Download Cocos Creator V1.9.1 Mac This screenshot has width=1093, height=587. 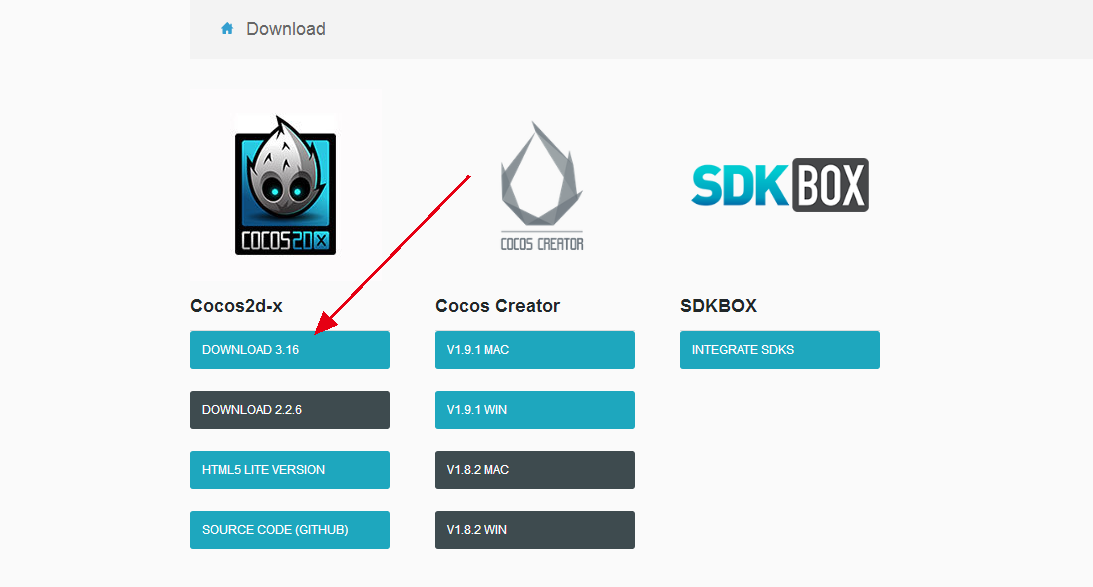(535, 349)
